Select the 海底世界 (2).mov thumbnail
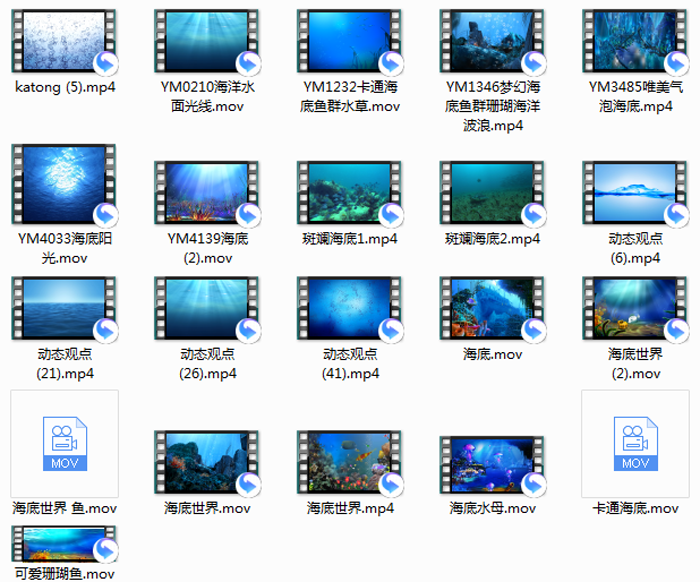 [x=636, y=308]
